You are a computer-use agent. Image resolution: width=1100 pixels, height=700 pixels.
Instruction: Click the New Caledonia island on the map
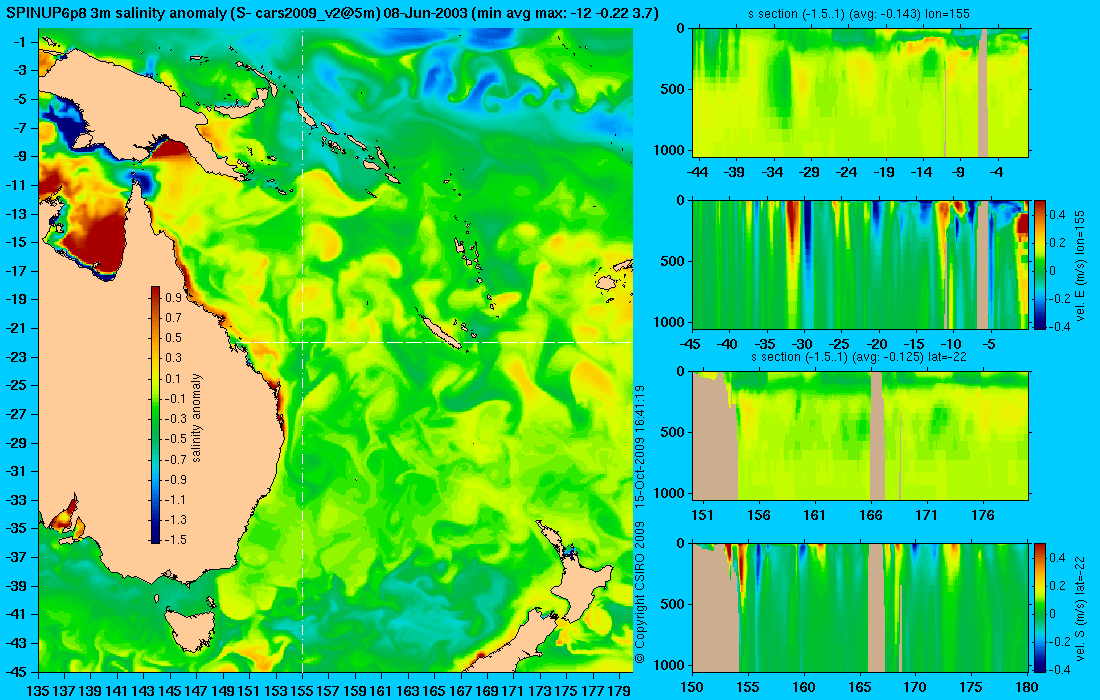[441, 331]
